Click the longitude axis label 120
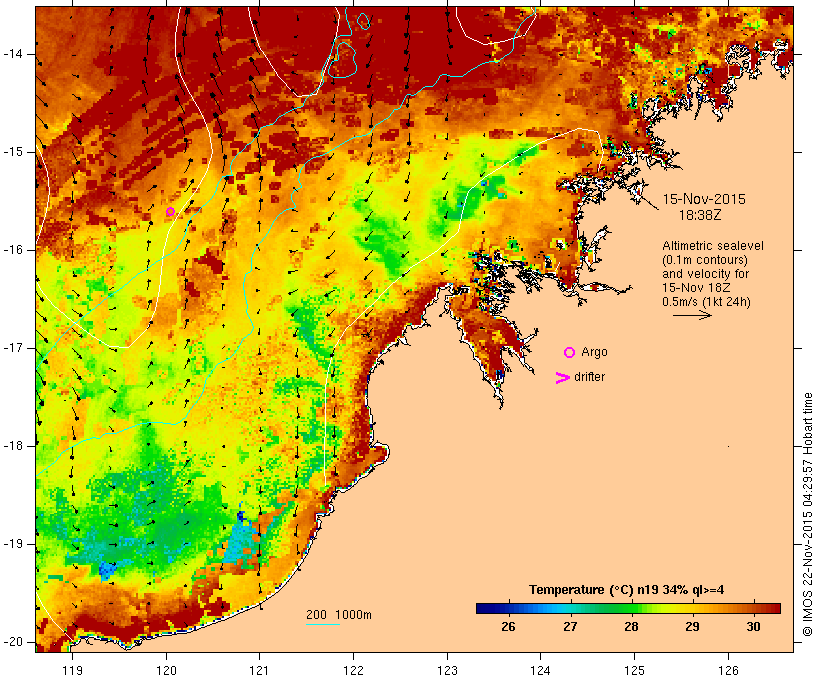 tap(166, 670)
